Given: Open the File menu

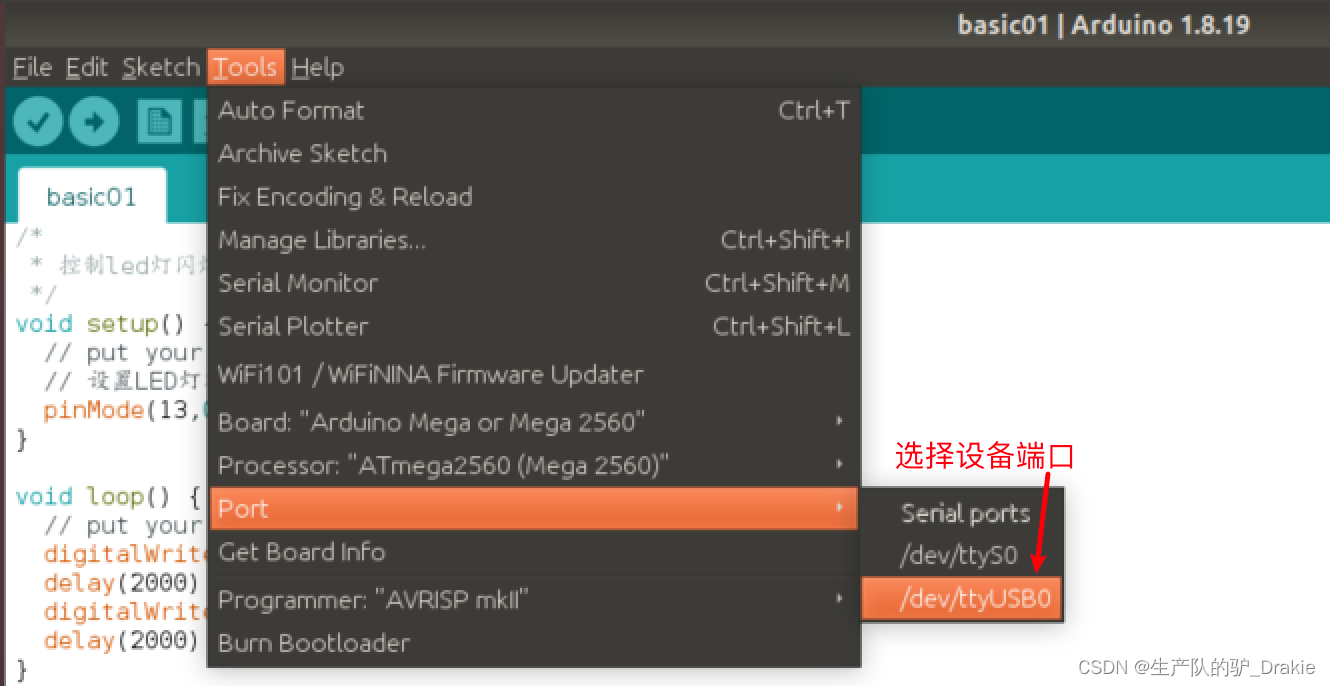Looking at the screenshot, I should [32, 68].
